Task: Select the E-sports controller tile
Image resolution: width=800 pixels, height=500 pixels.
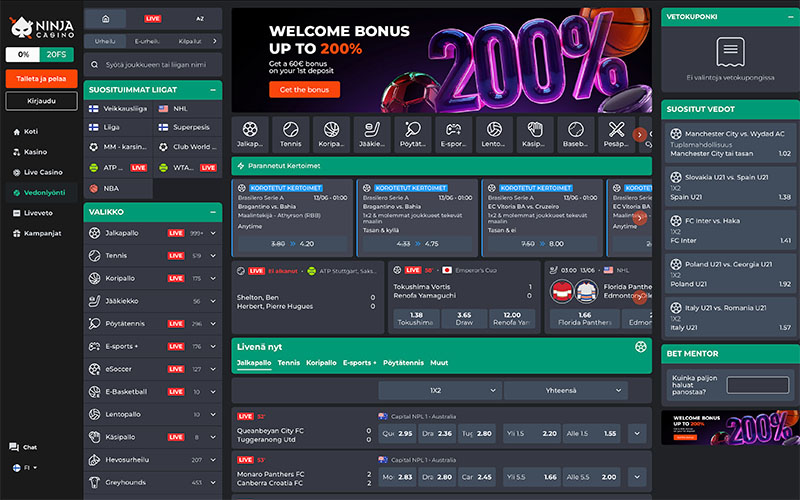Action: pyautogui.click(x=454, y=135)
